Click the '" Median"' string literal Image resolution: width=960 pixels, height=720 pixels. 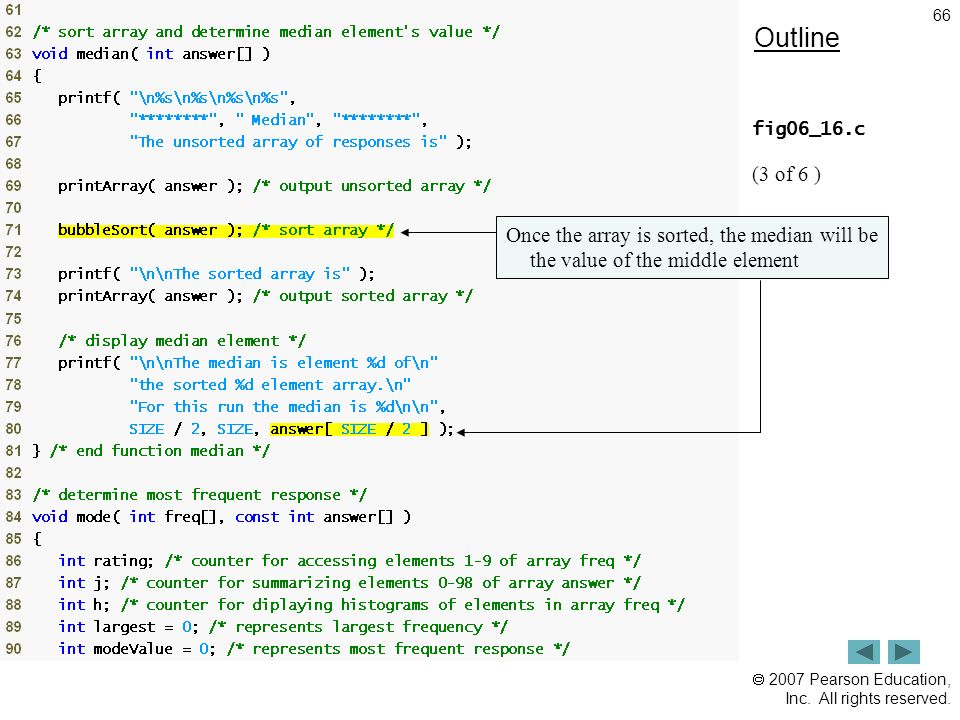click(x=275, y=120)
